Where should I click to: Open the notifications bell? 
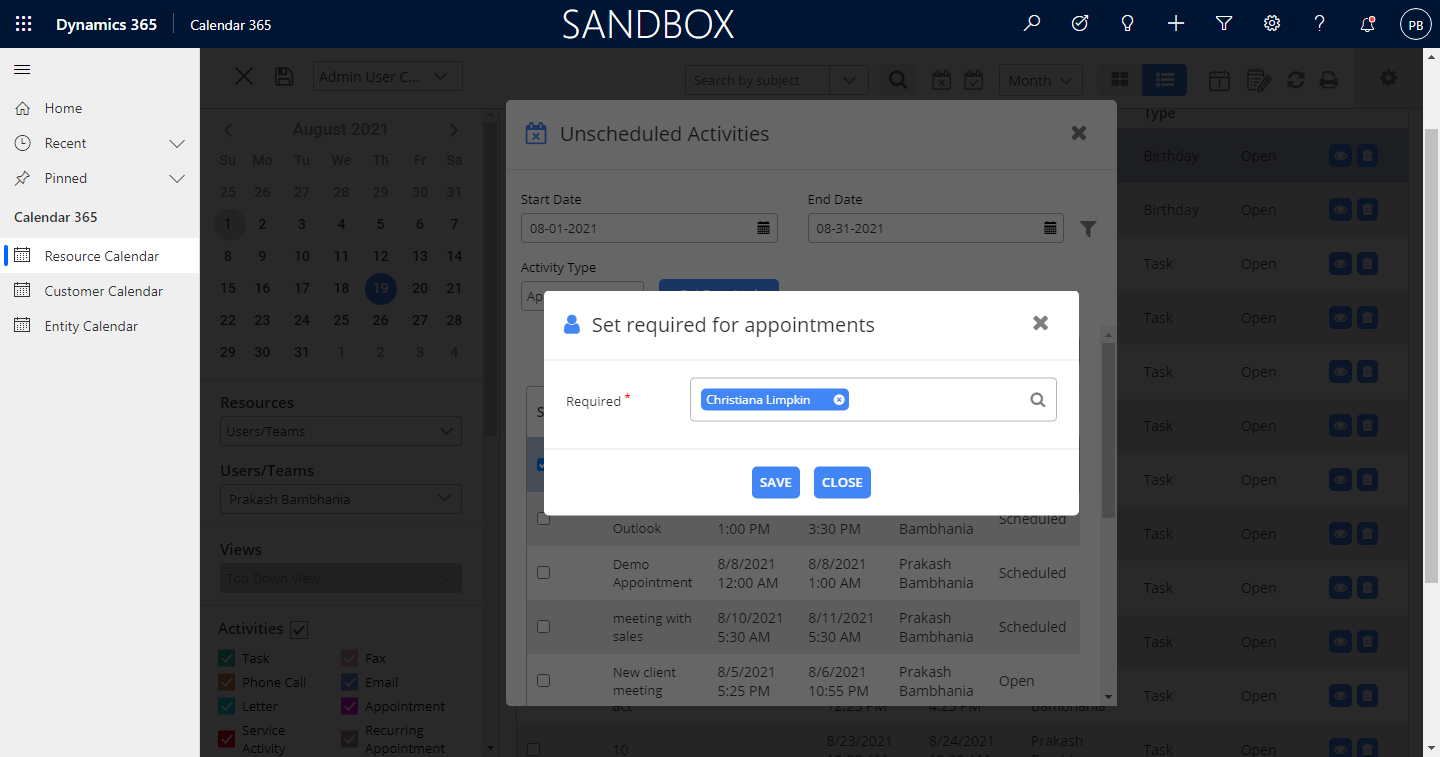pyautogui.click(x=1367, y=24)
